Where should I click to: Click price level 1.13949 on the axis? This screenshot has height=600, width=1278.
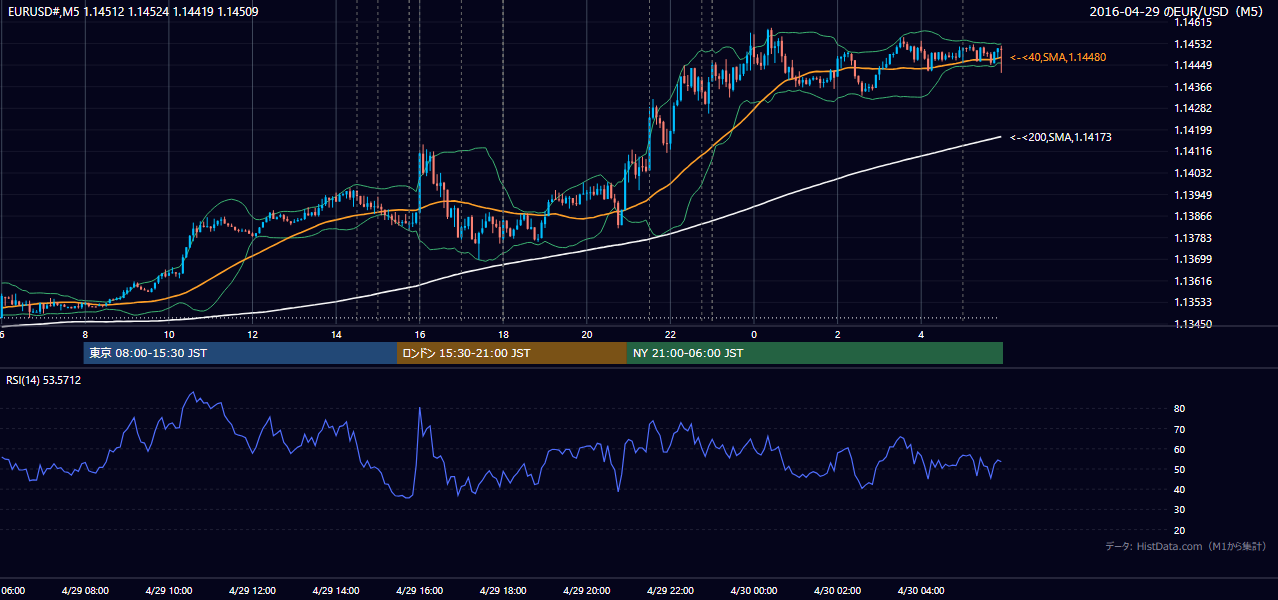1193,195
